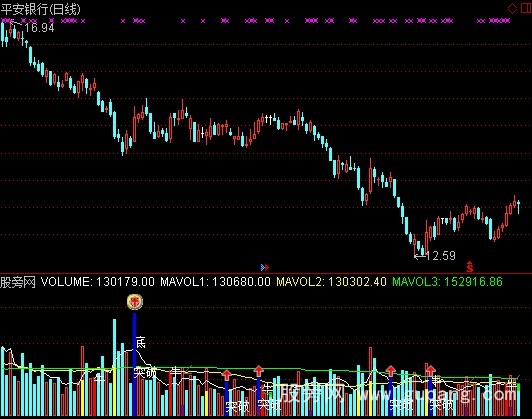
Task: Click the last red up-arrow volume signal
Action: tap(430, 370)
